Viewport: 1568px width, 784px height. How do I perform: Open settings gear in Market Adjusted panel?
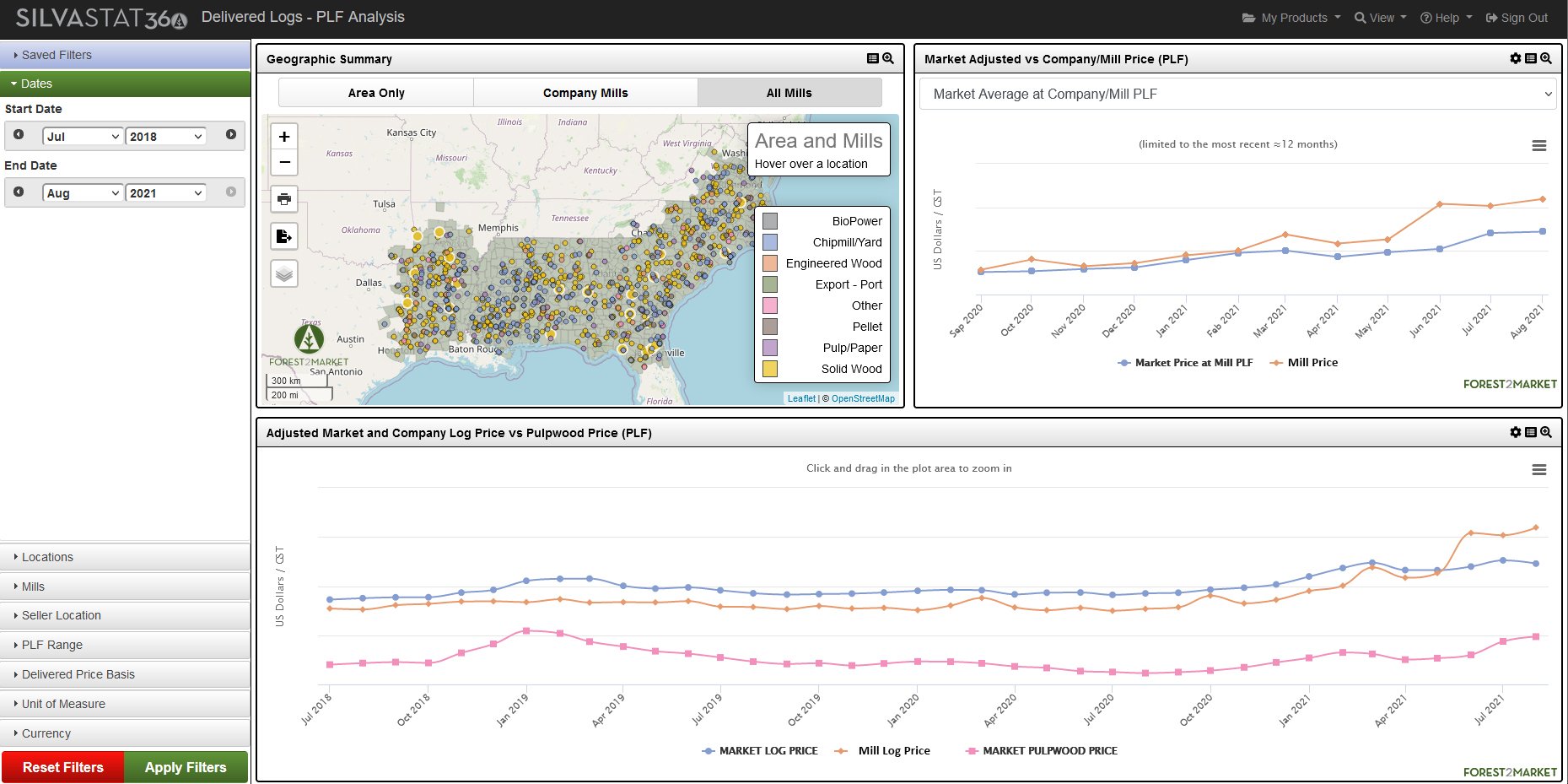click(x=1515, y=59)
